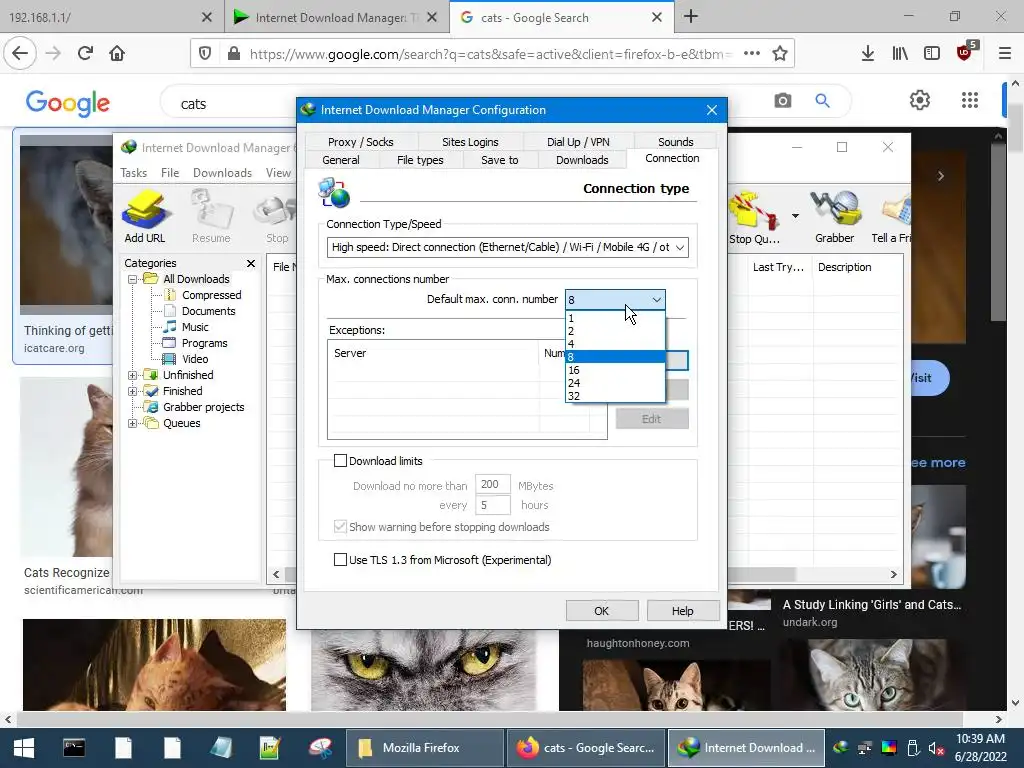Open new Firefox tab with plus

point(691,17)
